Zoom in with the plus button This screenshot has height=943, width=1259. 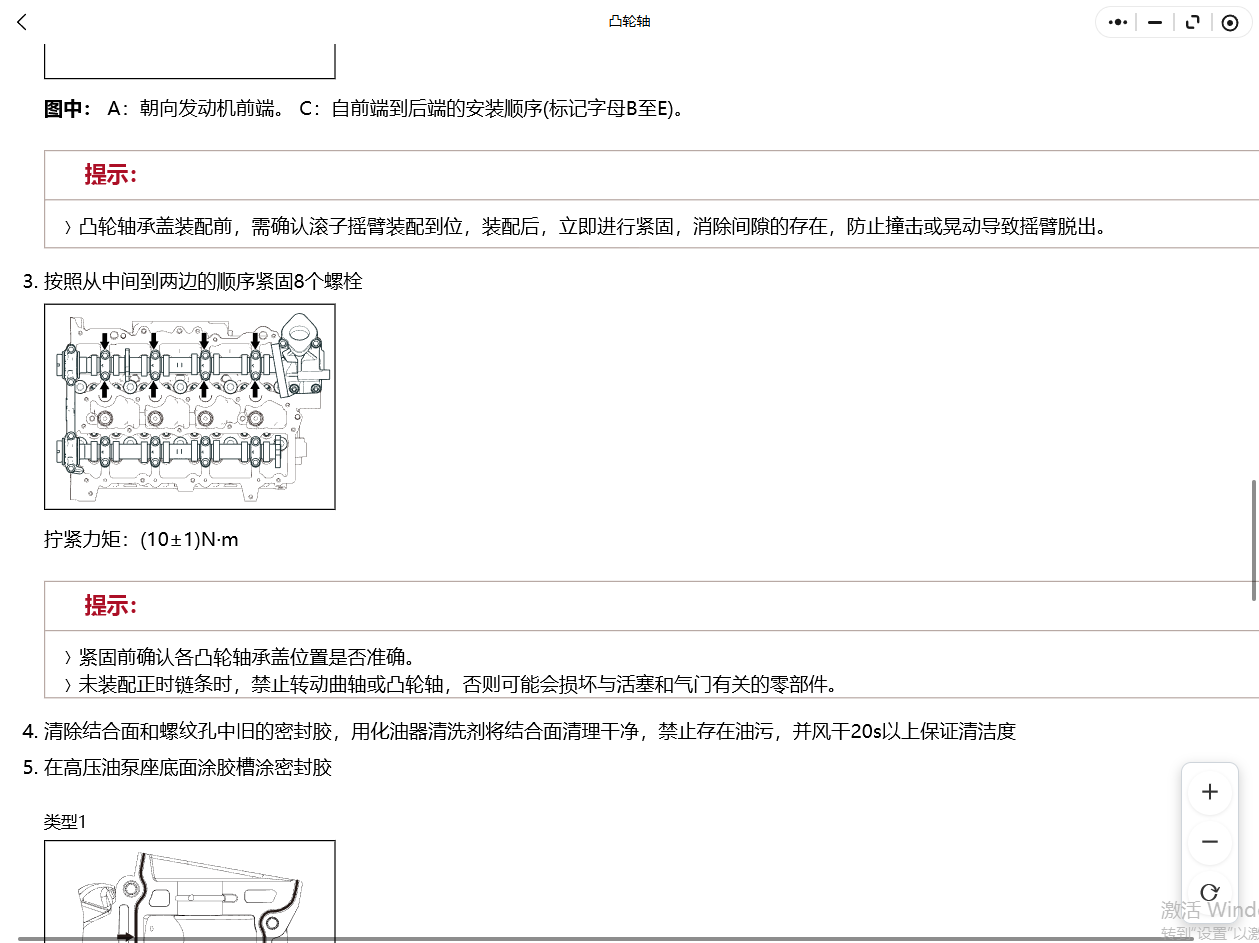click(1210, 792)
